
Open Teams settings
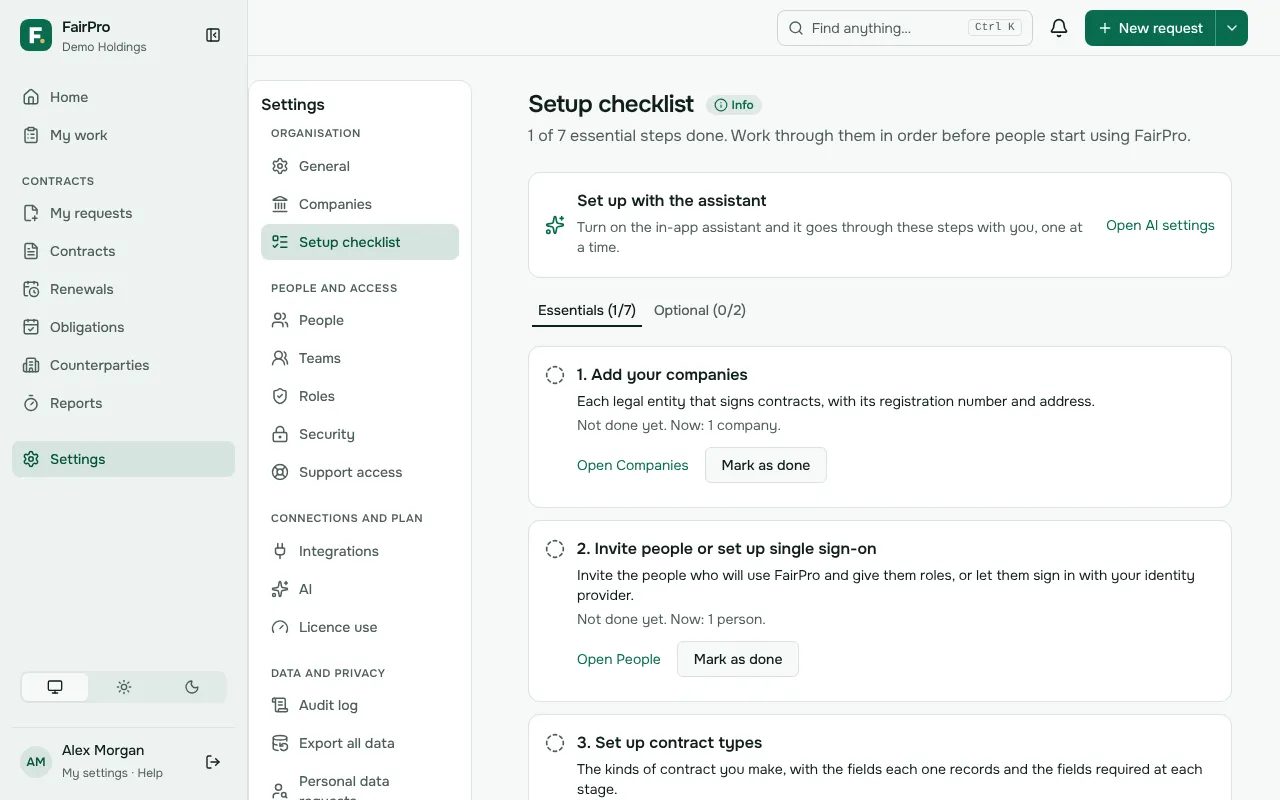[360, 358]
